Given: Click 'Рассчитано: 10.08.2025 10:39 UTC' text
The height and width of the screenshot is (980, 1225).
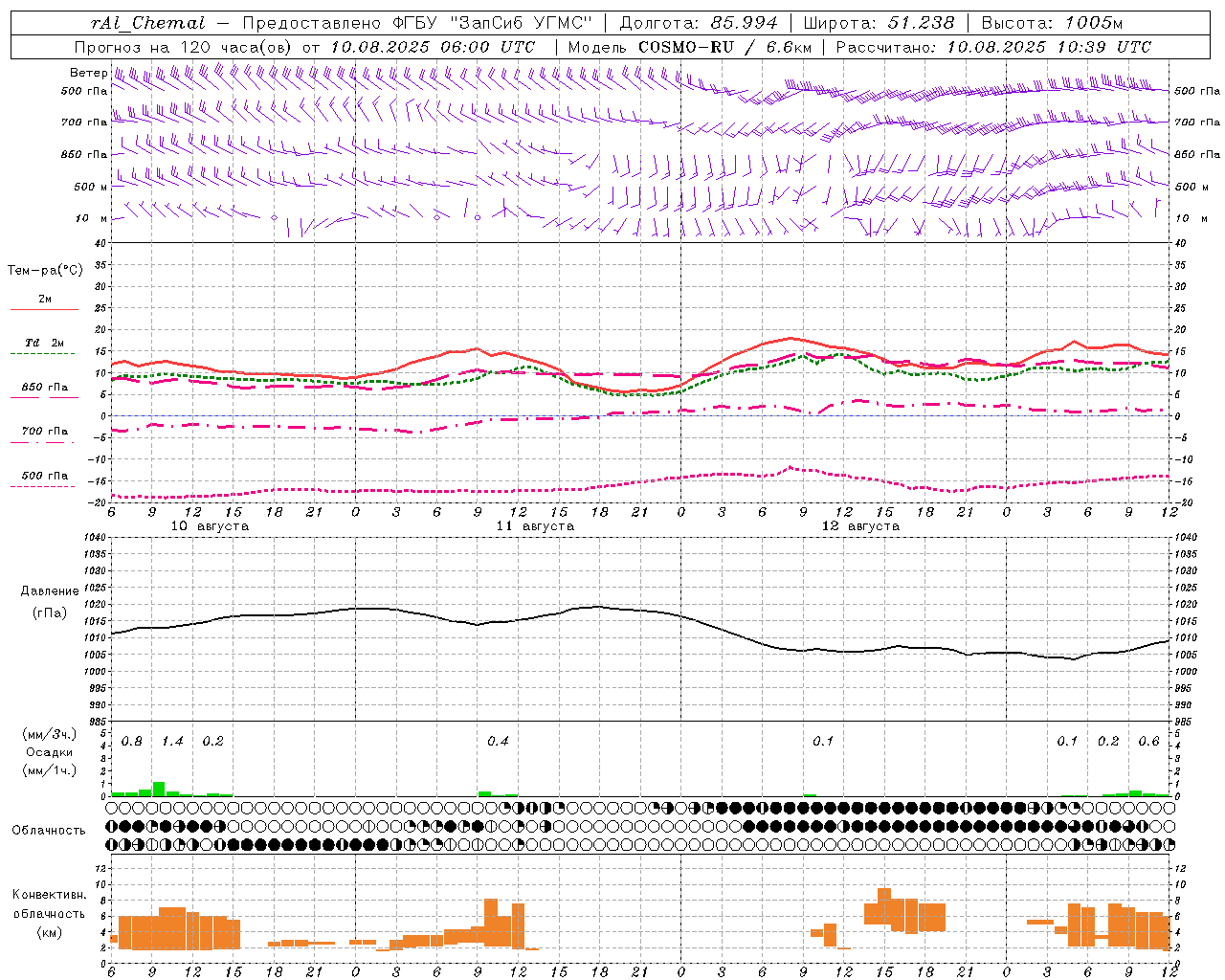Looking at the screenshot, I should tap(992, 47).
